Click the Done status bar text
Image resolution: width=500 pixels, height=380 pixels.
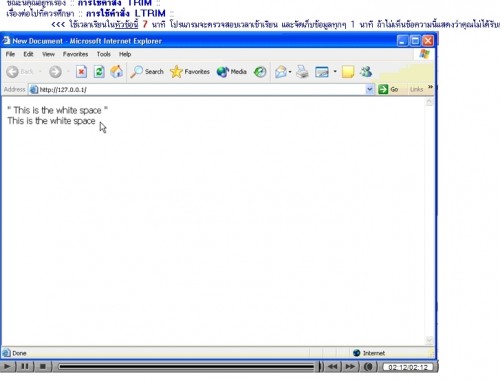click(x=19, y=353)
